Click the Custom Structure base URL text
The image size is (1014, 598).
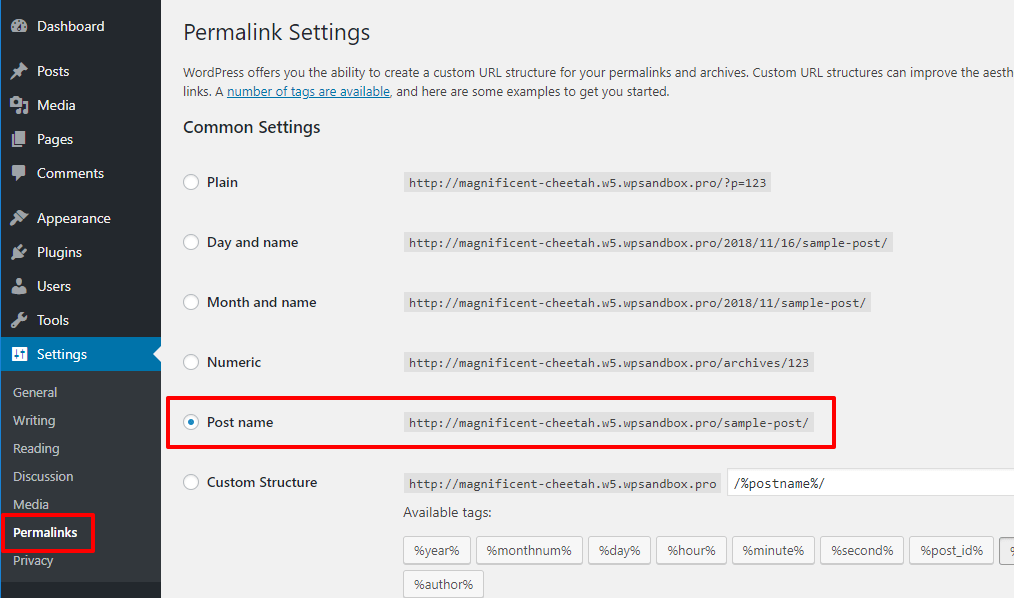coord(563,484)
